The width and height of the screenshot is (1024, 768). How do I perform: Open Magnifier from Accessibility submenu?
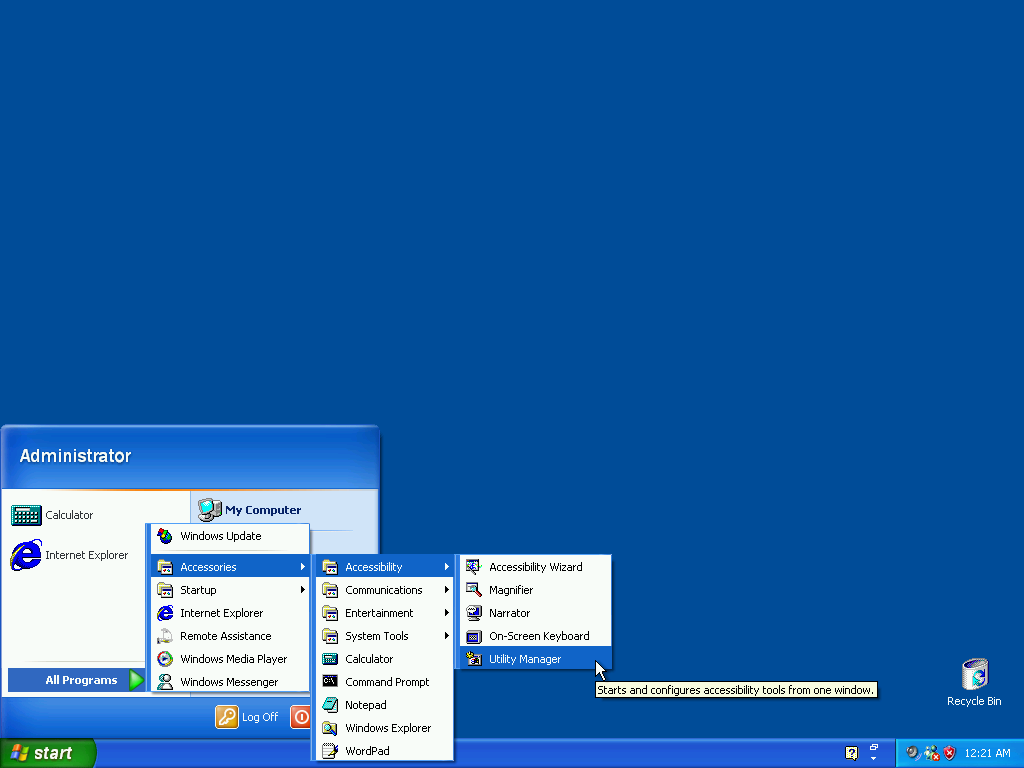(x=511, y=590)
